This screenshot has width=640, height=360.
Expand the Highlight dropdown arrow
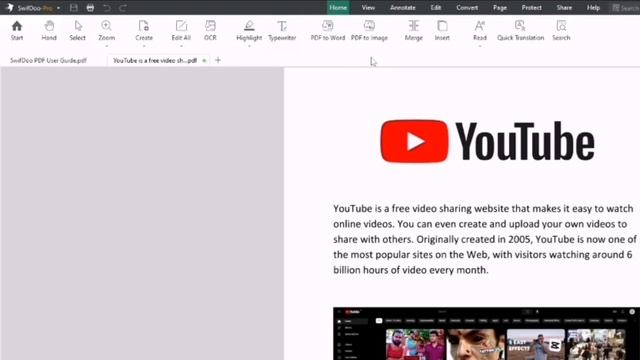249,46
